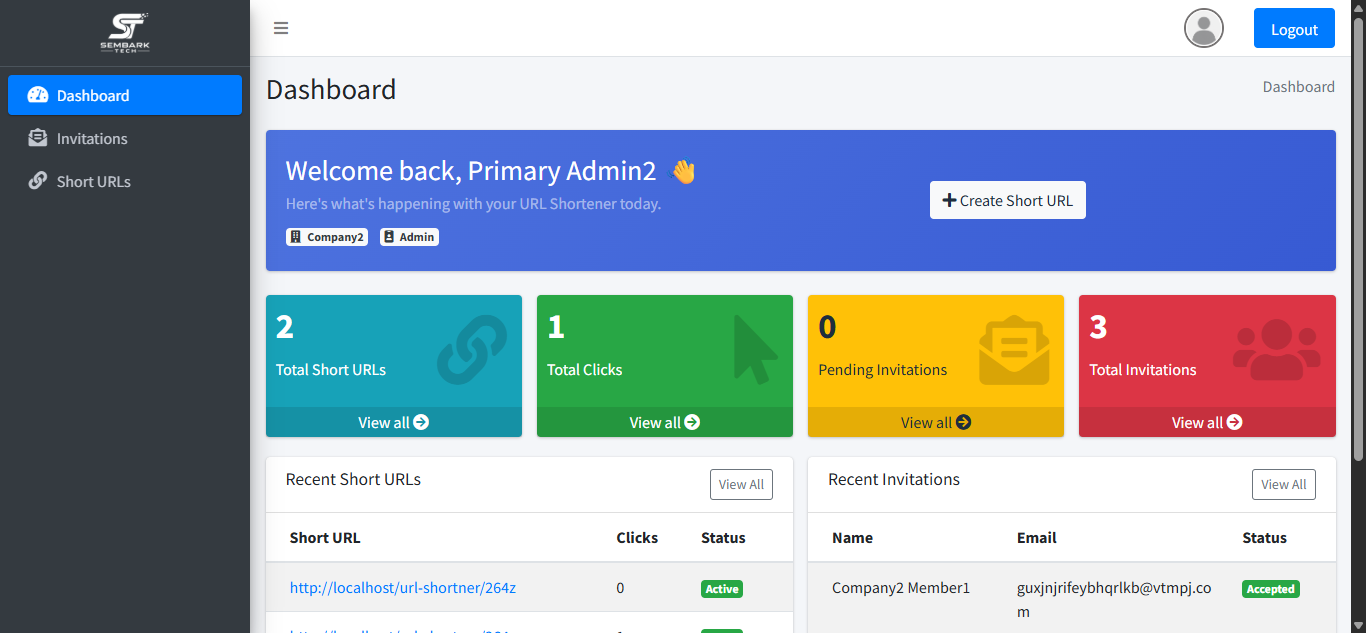Toggle the sidebar hamburger menu
This screenshot has height=633, width=1366.
pyautogui.click(x=281, y=28)
